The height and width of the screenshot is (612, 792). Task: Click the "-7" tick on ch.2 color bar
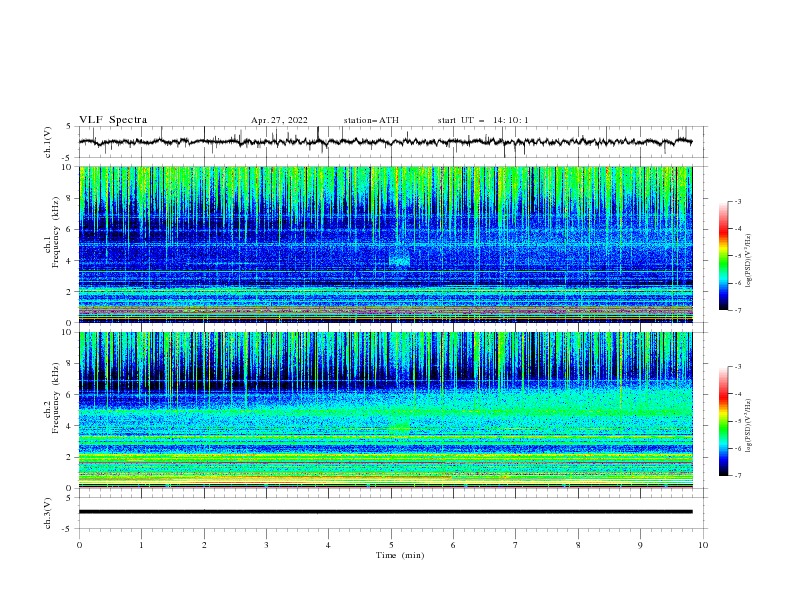[x=737, y=476]
